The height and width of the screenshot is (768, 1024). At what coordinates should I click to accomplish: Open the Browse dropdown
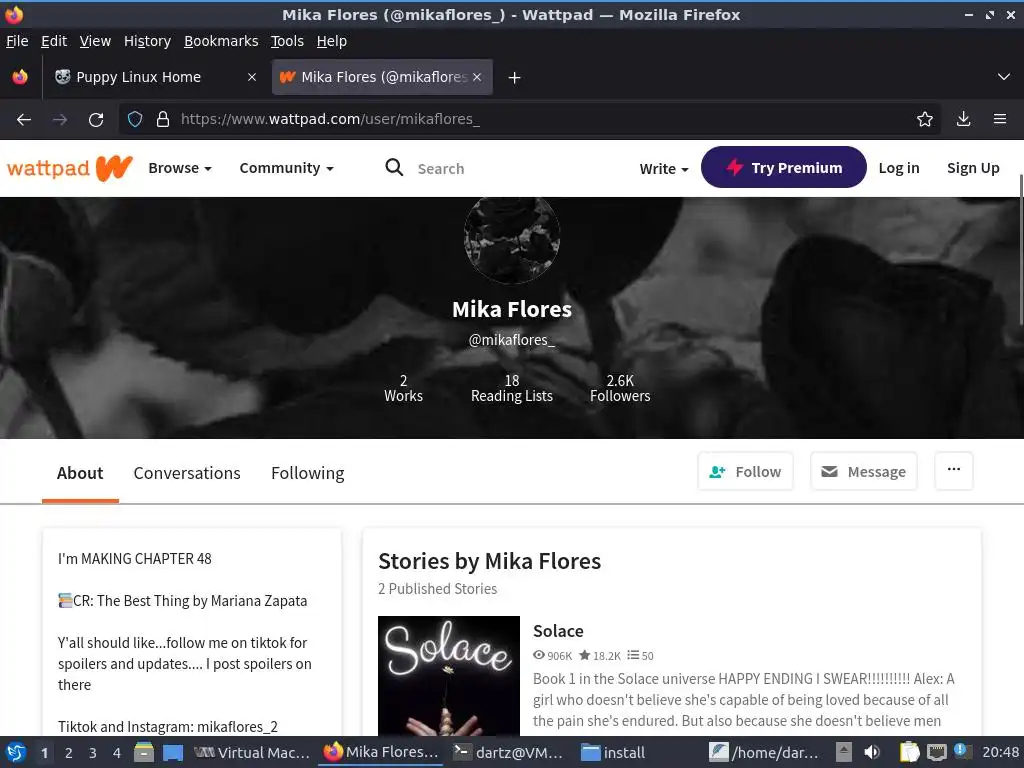coord(180,168)
